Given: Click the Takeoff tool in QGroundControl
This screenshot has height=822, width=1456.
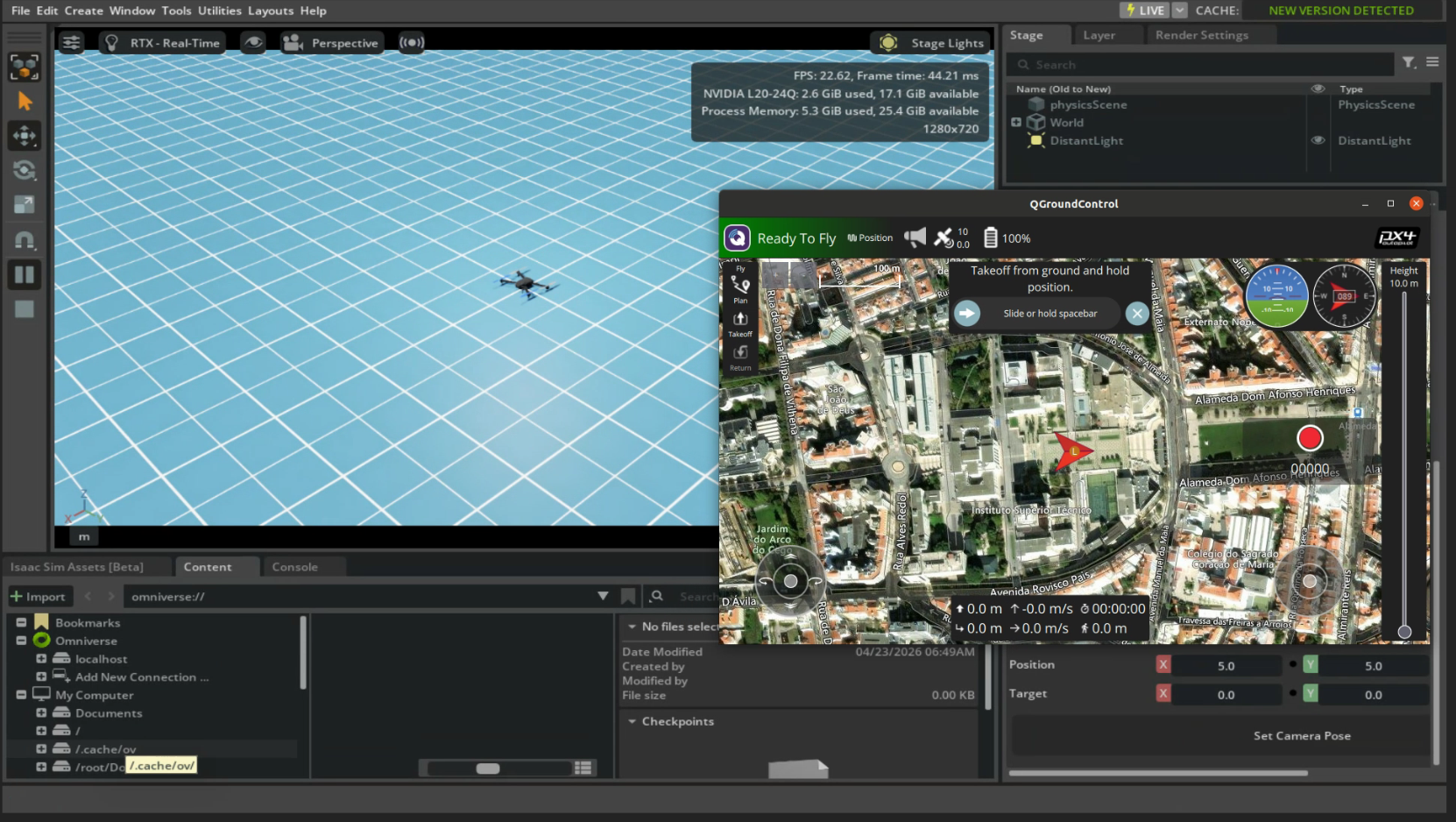Looking at the screenshot, I should coord(740,324).
